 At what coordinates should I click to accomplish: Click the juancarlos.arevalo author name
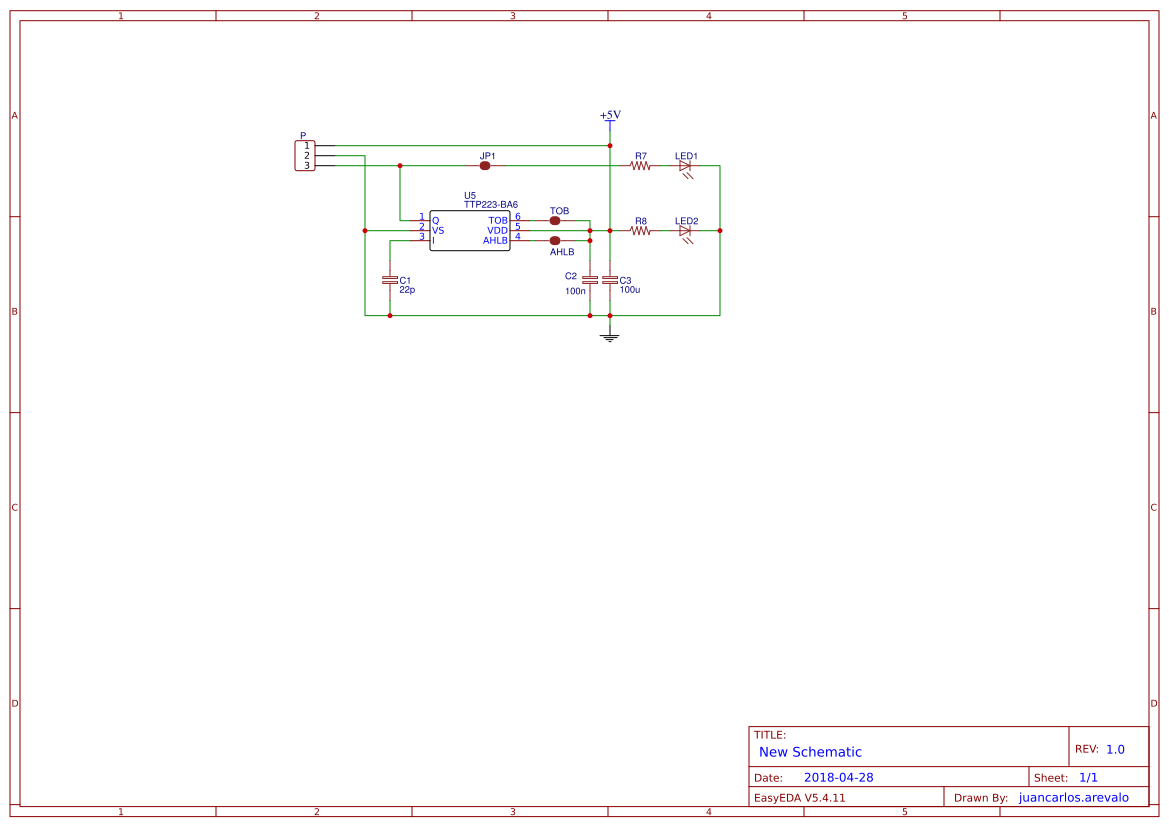point(1074,798)
